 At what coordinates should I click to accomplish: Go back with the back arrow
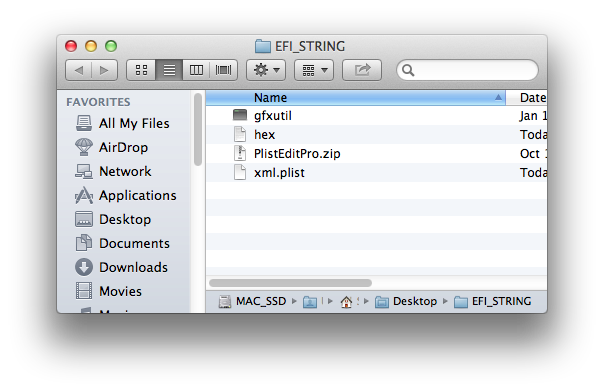[79, 70]
